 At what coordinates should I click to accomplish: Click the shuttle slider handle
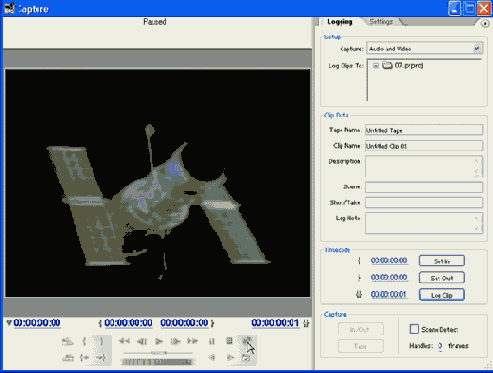pyautogui.click(x=159, y=353)
